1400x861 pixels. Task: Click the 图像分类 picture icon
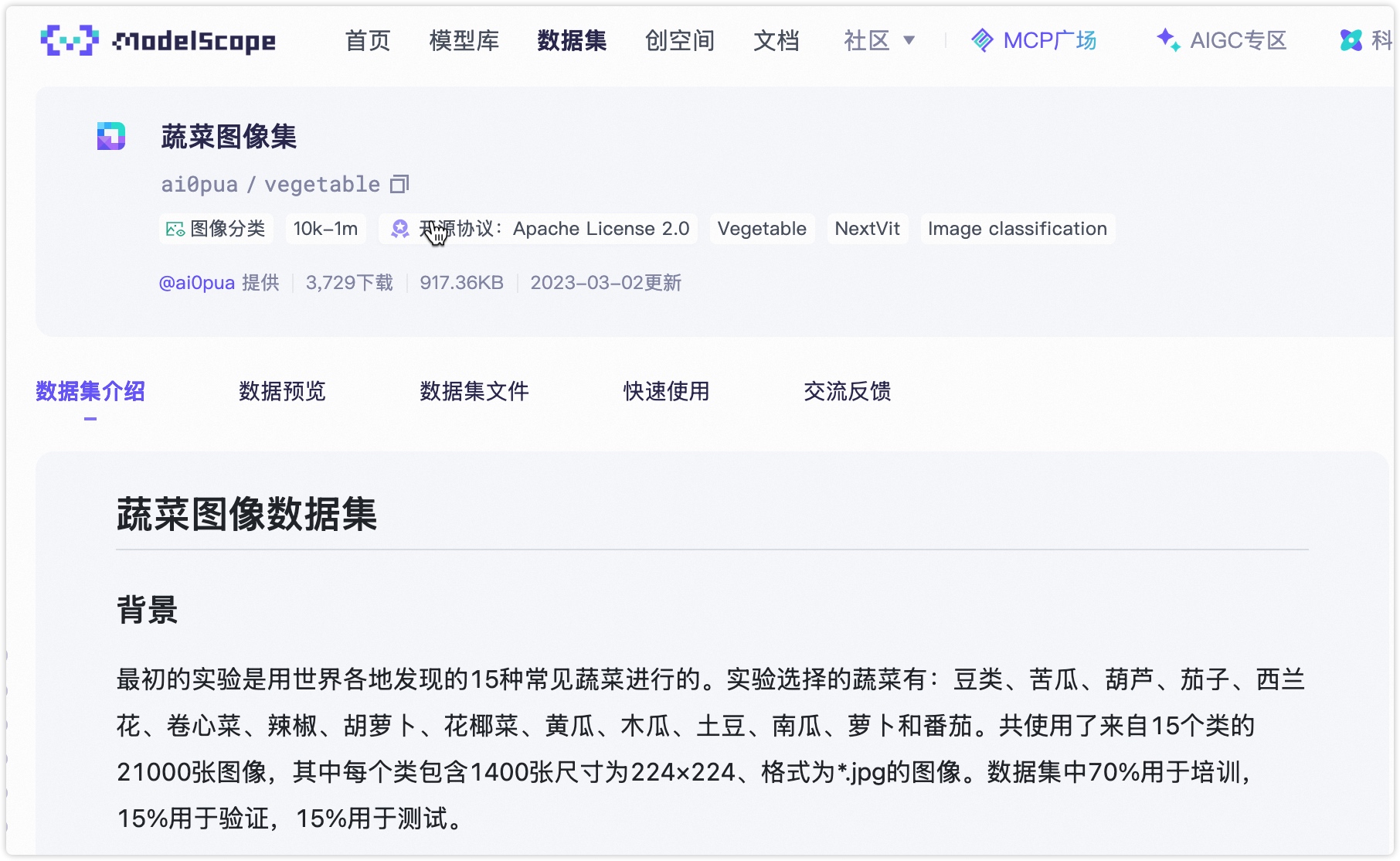coord(175,229)
